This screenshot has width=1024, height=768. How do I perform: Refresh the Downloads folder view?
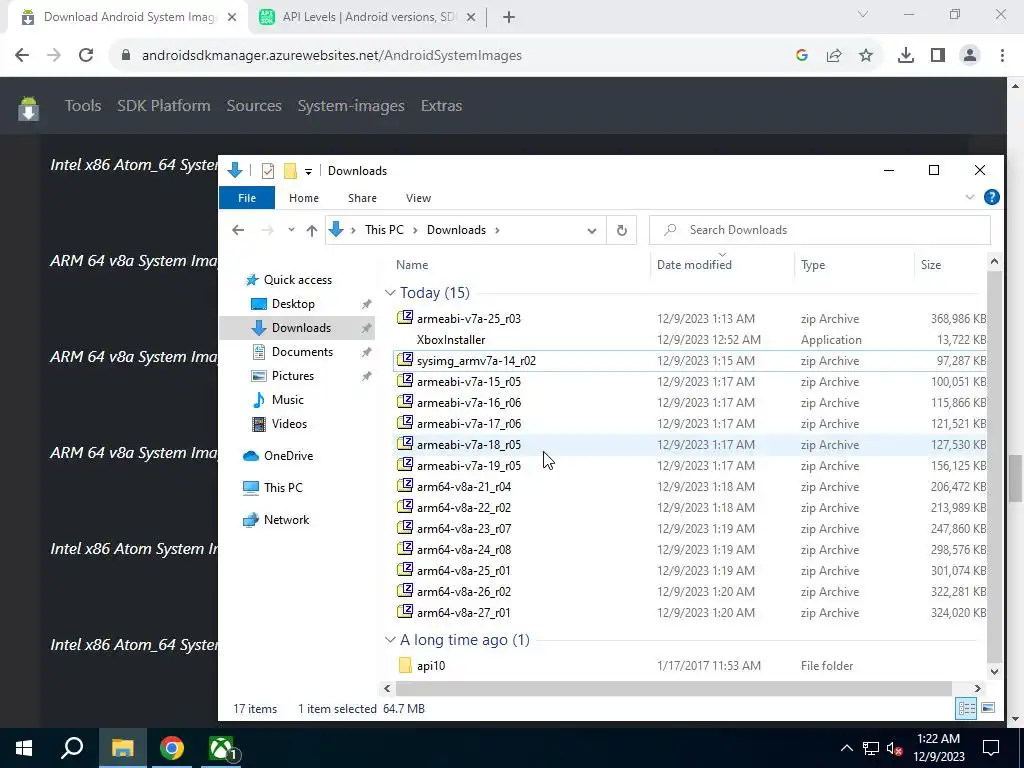[622, 231]
